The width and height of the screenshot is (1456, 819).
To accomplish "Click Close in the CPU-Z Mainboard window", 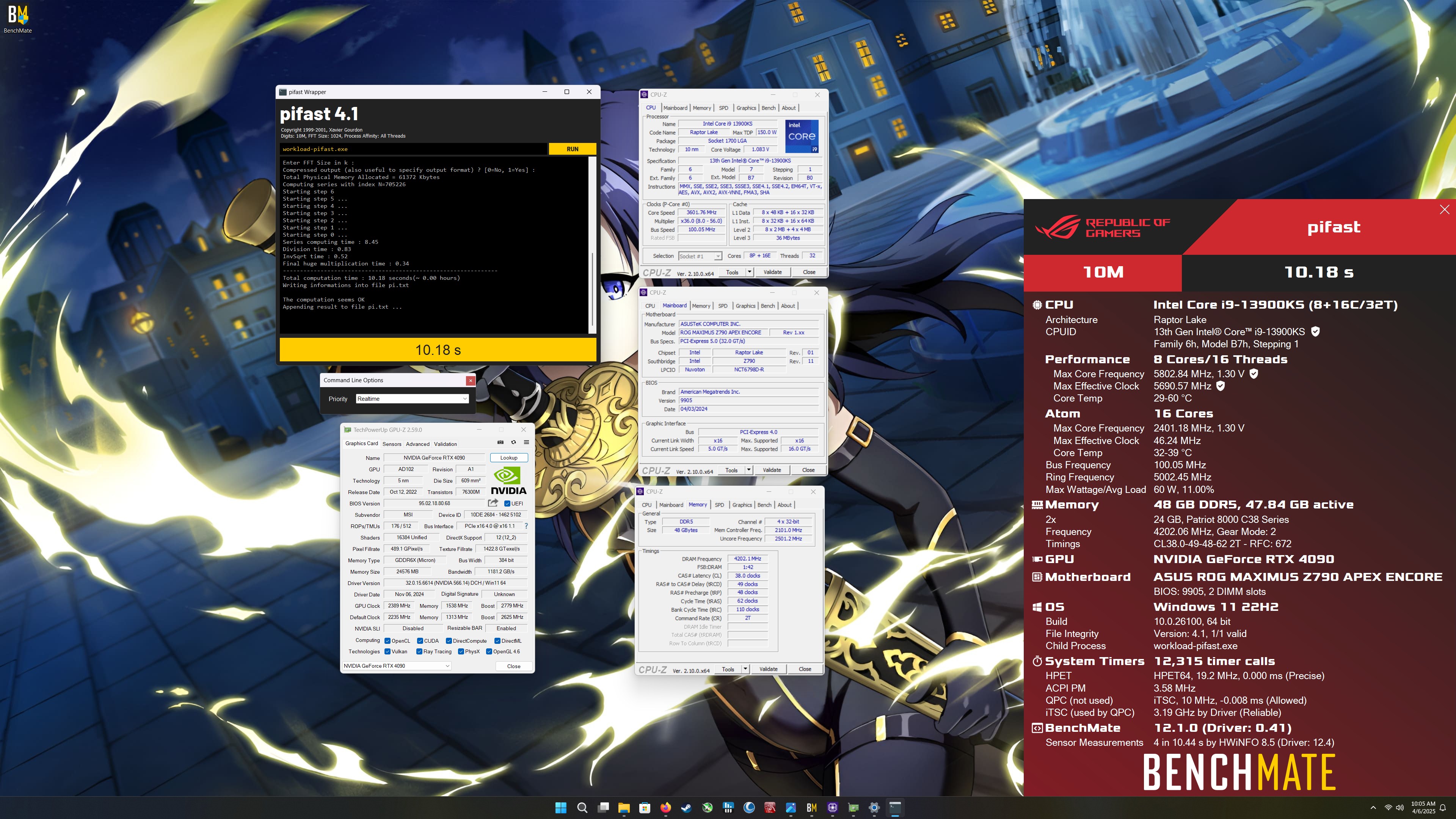I will pyautogui.click(x=808, y=470).
